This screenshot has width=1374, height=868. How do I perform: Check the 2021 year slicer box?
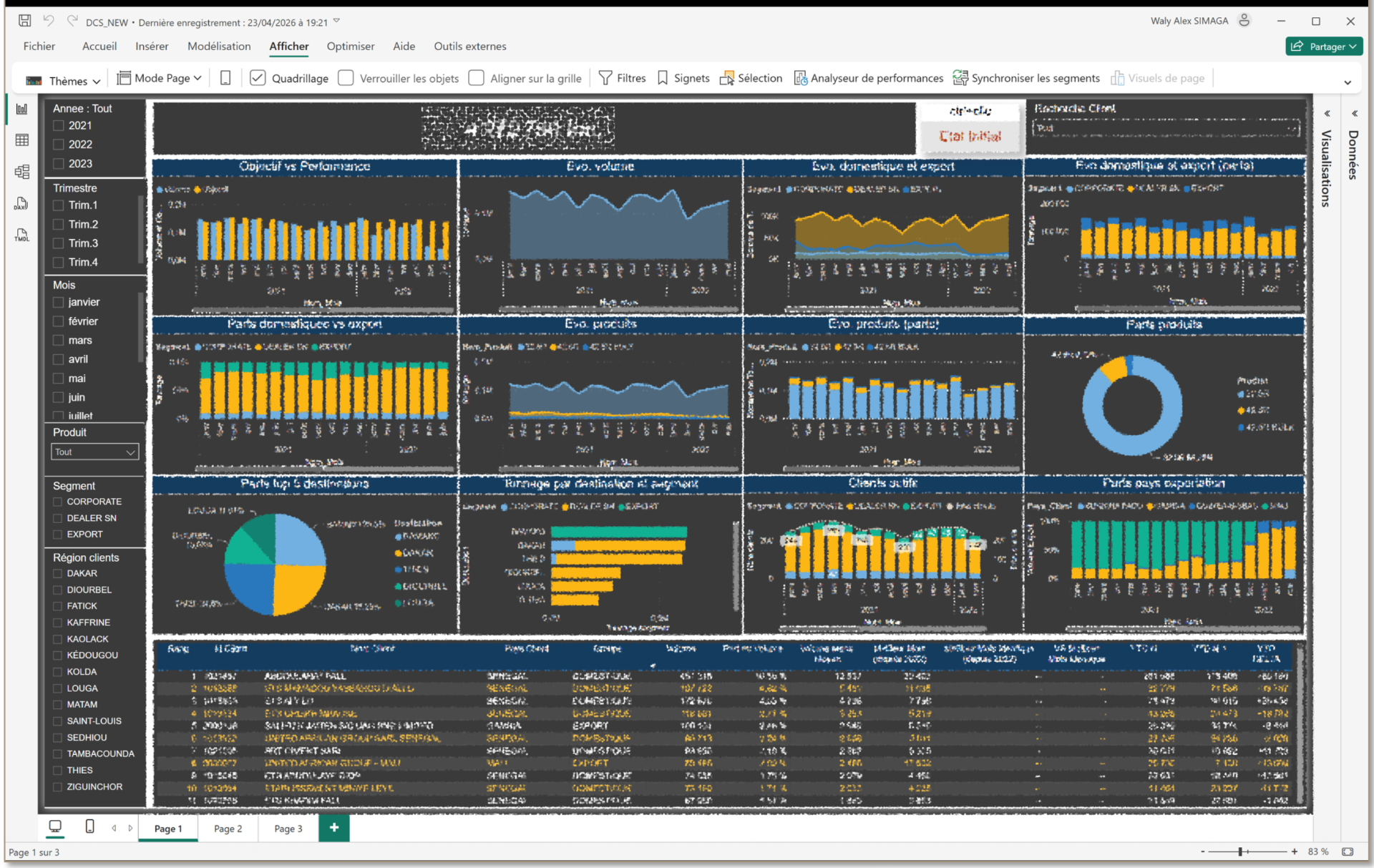point(59,125)
